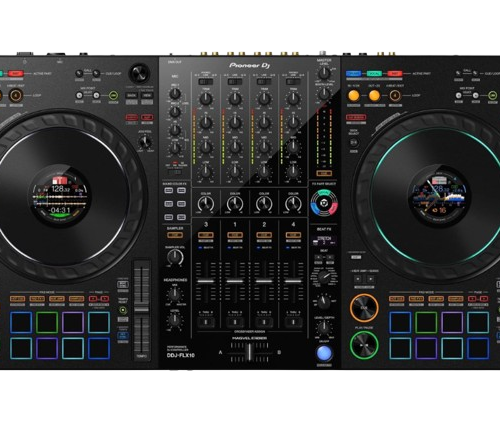The height and width of the screenshot is (421, 500).
Task: Tap the top-row purple performance pad on left deck
Action: 73,323
